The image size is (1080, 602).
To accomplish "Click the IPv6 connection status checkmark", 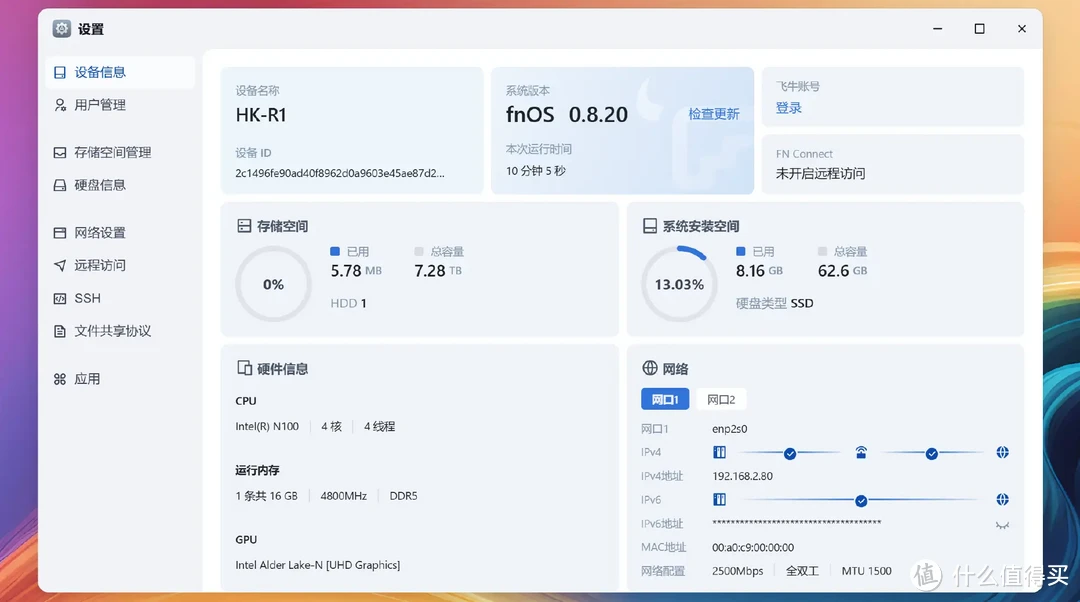I will click(861, 500).
